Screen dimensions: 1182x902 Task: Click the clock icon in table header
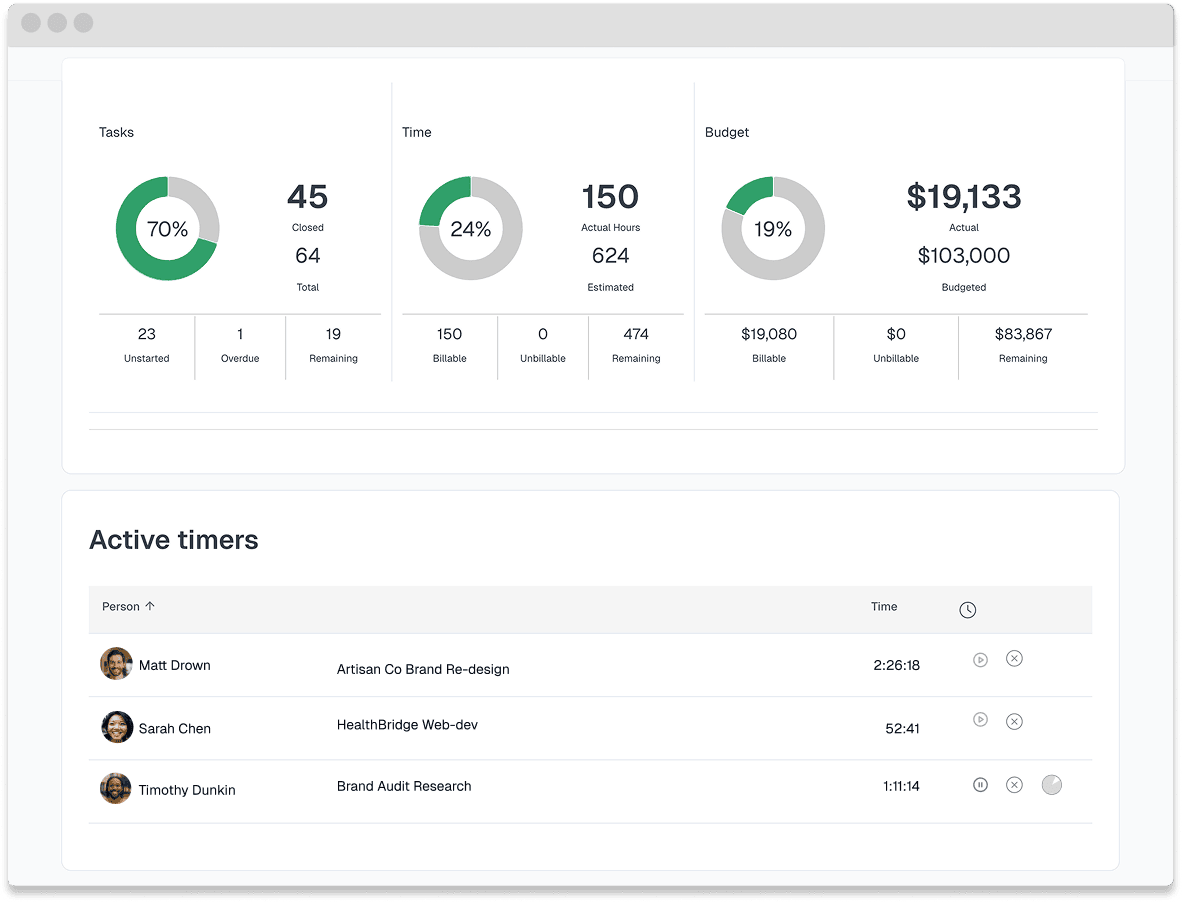967,610
